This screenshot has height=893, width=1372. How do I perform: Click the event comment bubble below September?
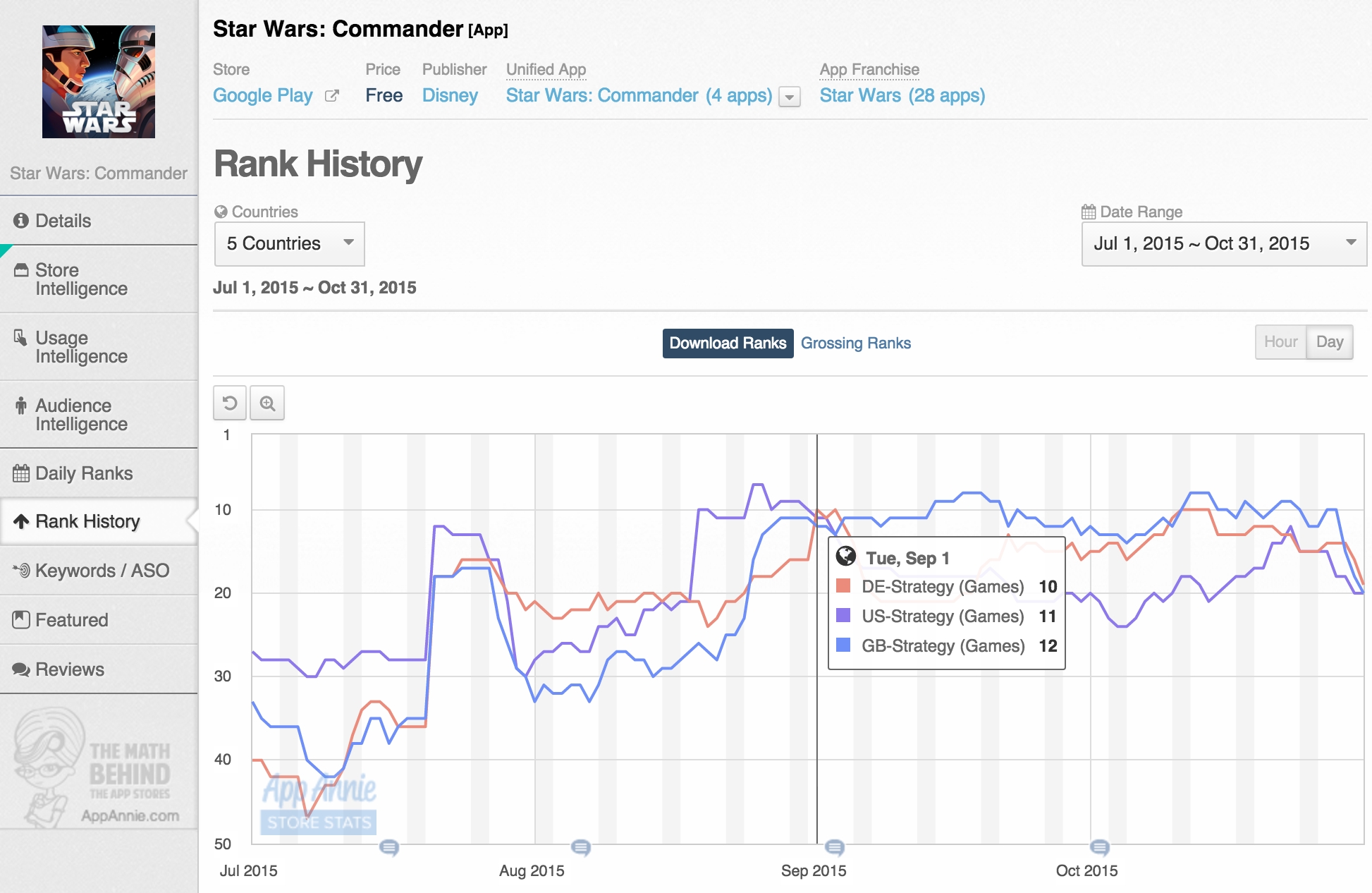pos(834,846)
